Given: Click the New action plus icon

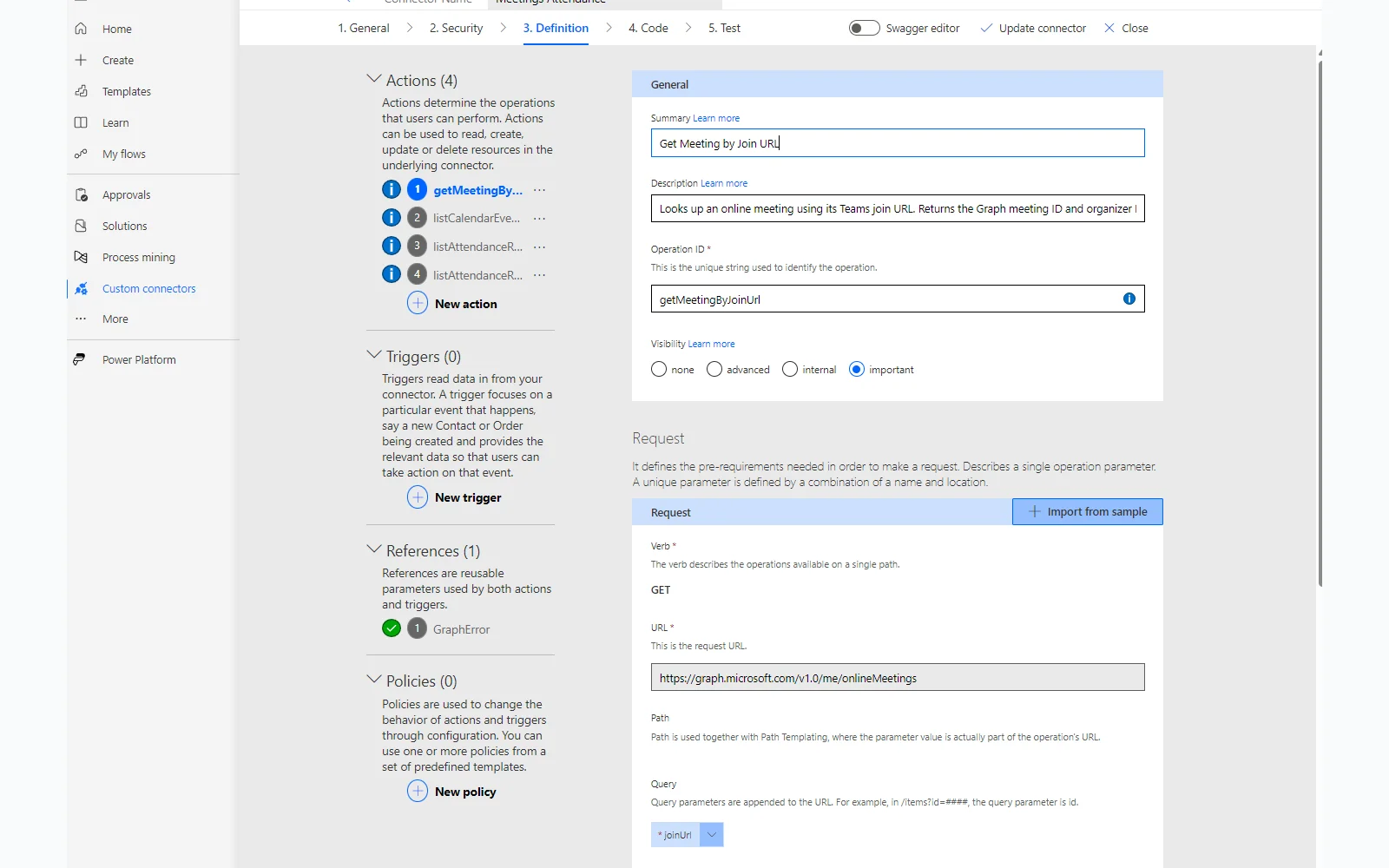Looking at the screenshot, I should pyautogui.click(x=418, y=303).
